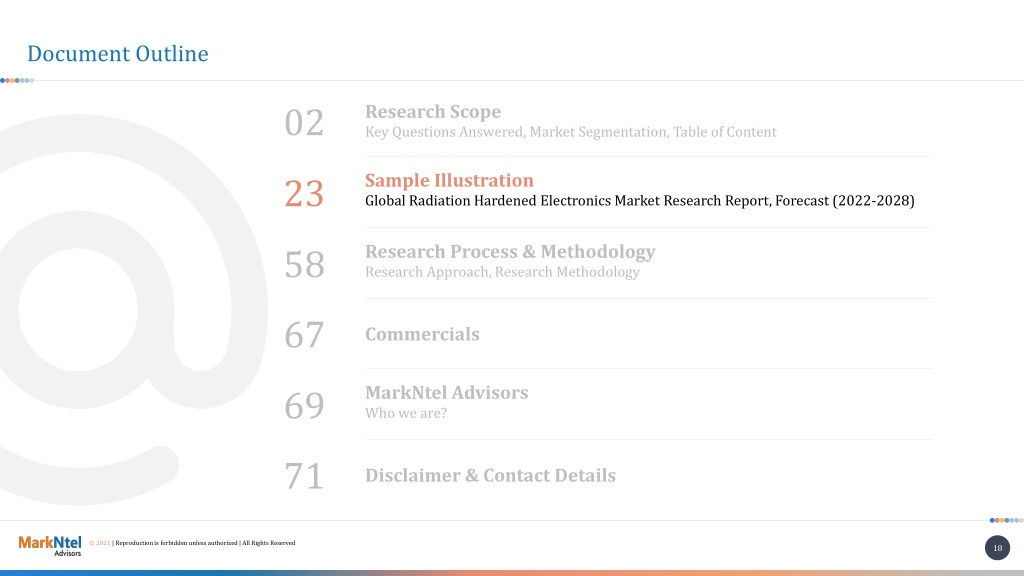Click the 'Who we are?' subtitle
Screen dimensions: 1024x576
(406, 413)
